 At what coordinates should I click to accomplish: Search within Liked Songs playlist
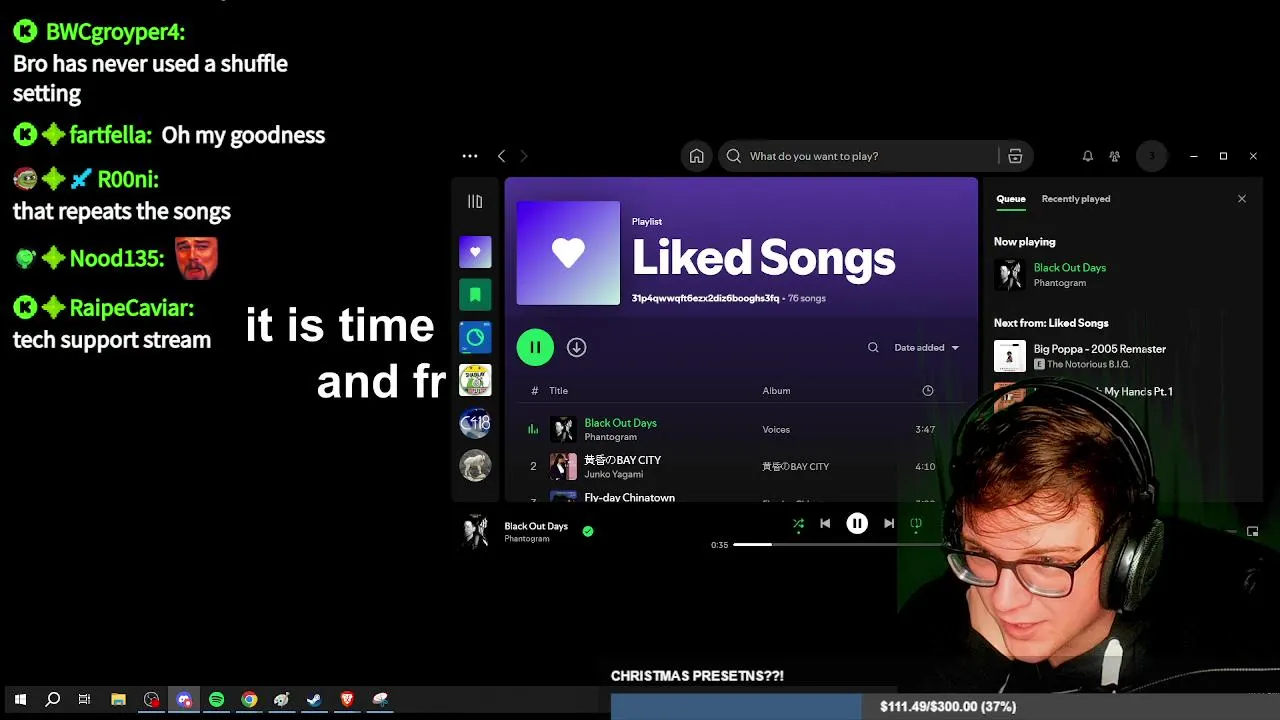(x=873, y=347)
